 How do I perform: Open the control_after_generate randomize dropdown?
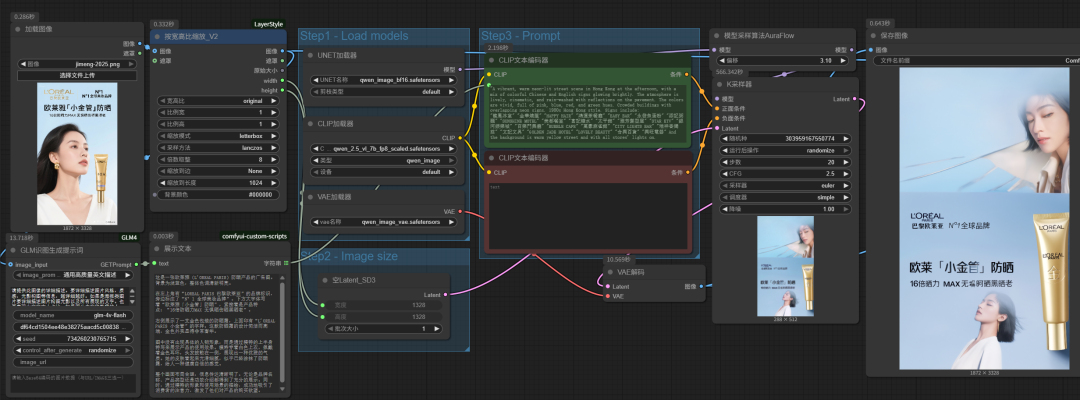[73, 350]
